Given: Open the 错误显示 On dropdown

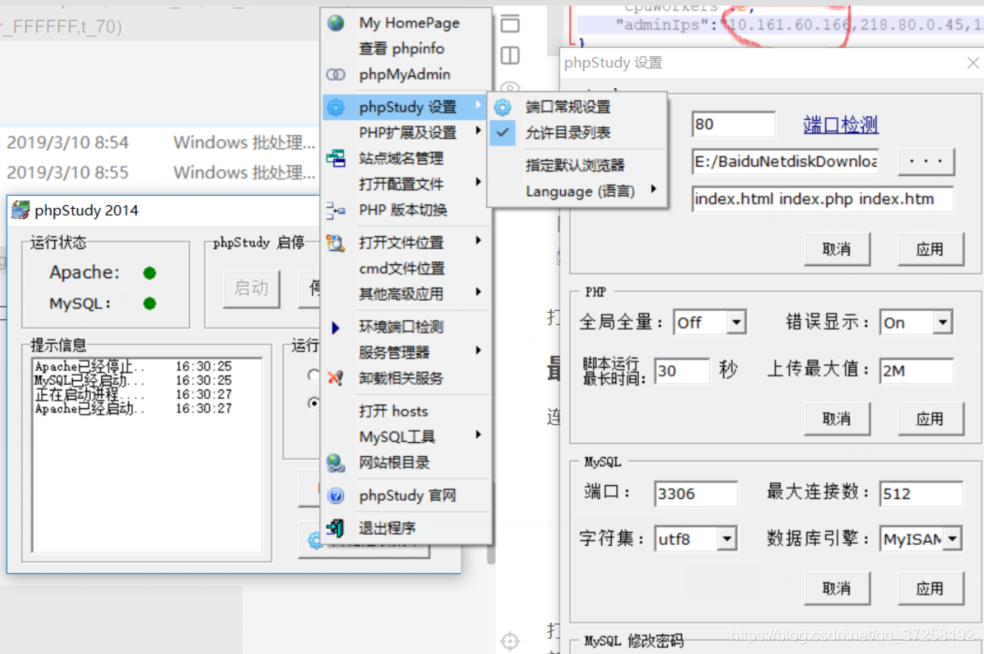Looking at the screenshot, I should (942, 323).
